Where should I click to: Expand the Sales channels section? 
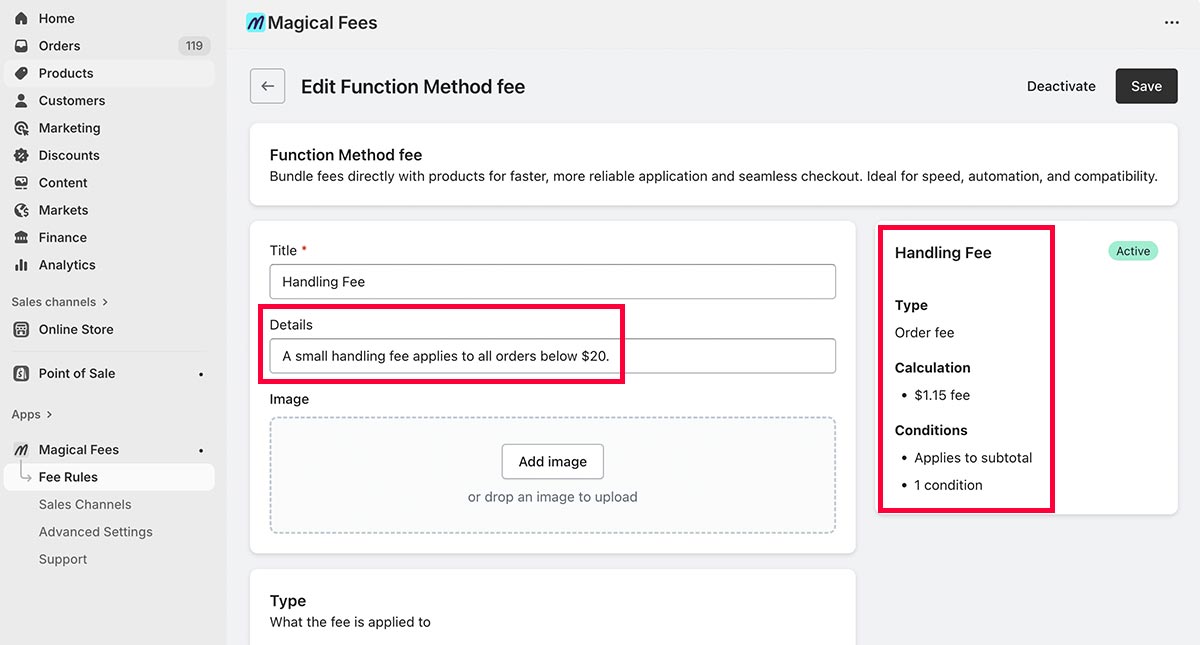tap(105, 302)
